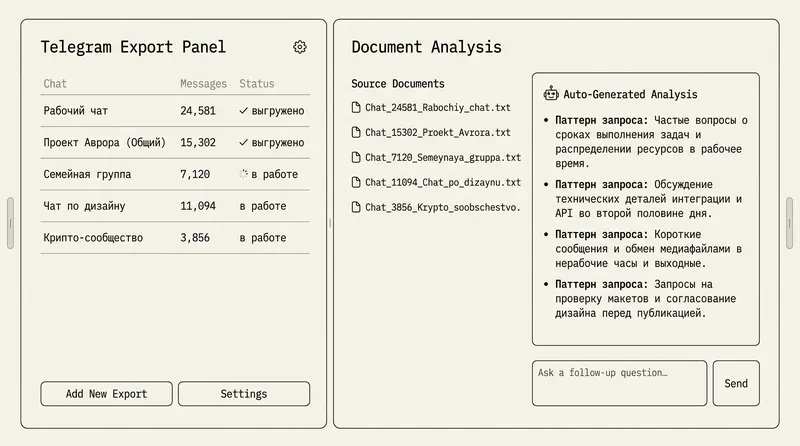
Task: Click the Status column header
Action: [257, 84]
